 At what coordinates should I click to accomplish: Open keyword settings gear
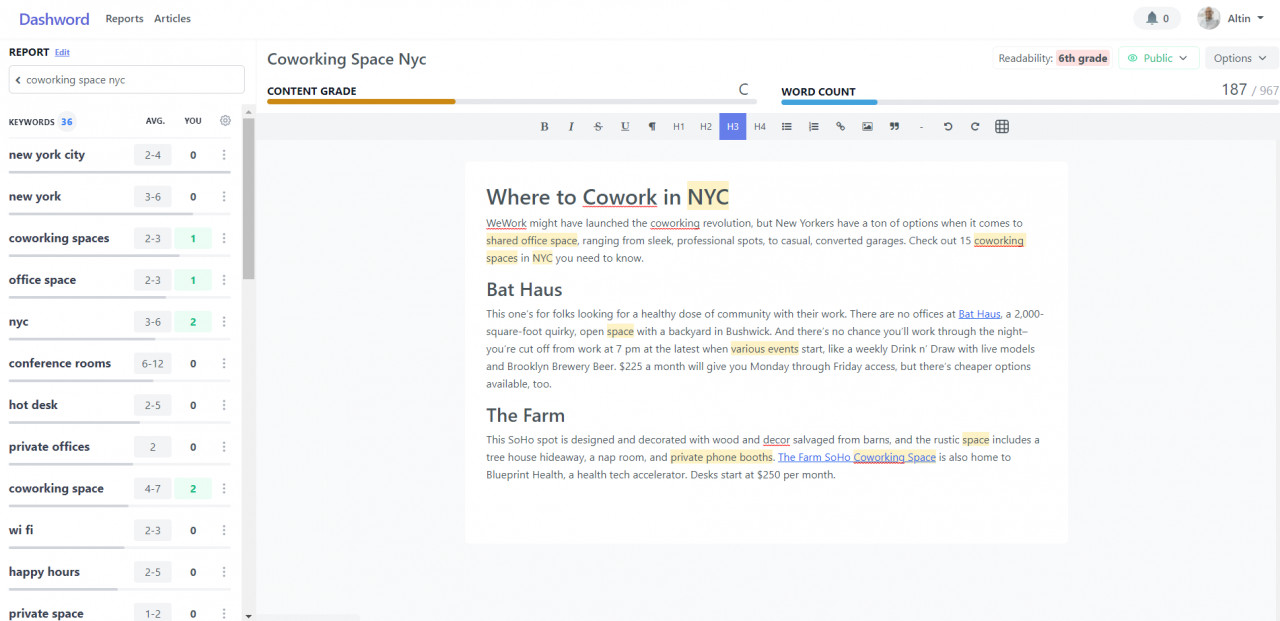(225, 121)
